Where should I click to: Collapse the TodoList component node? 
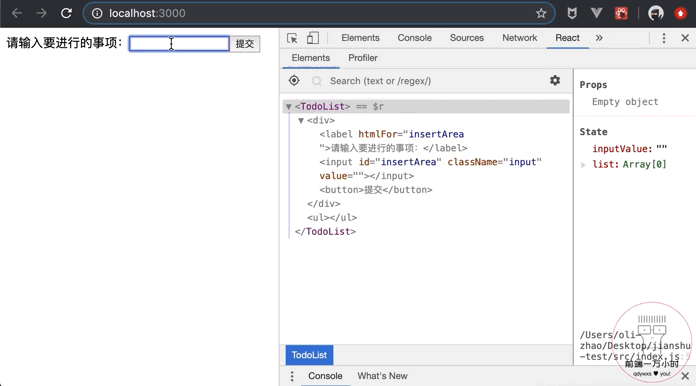(289, 106)
